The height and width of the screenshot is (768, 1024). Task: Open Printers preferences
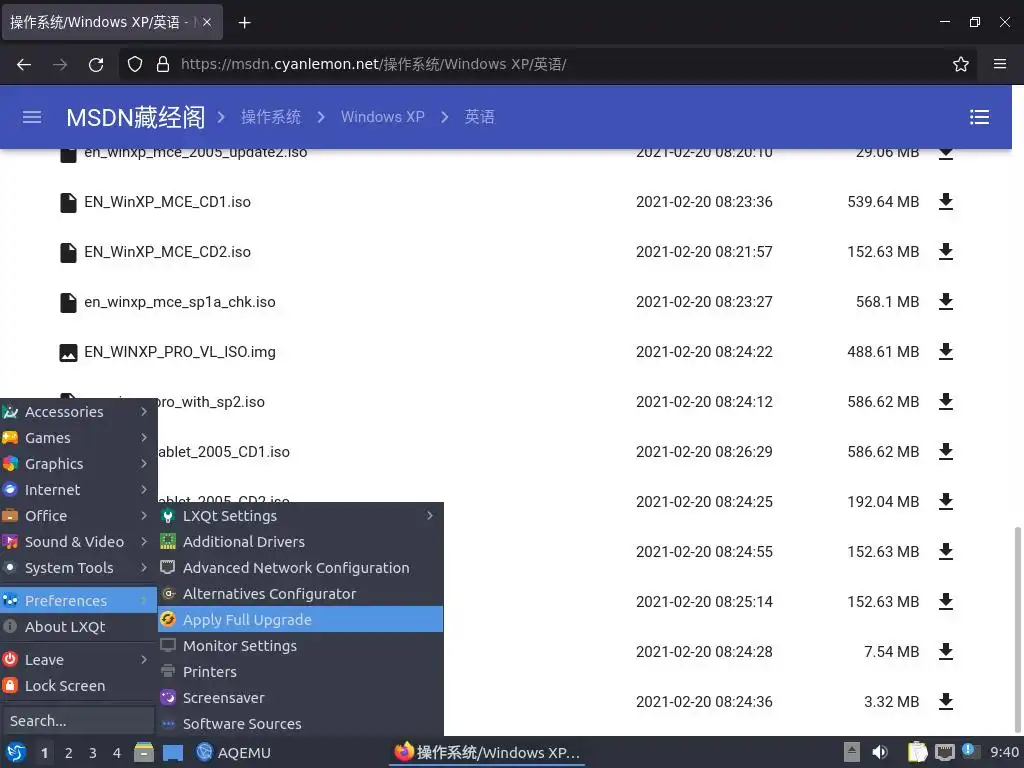pyautogui.click(x=300, y=671)
